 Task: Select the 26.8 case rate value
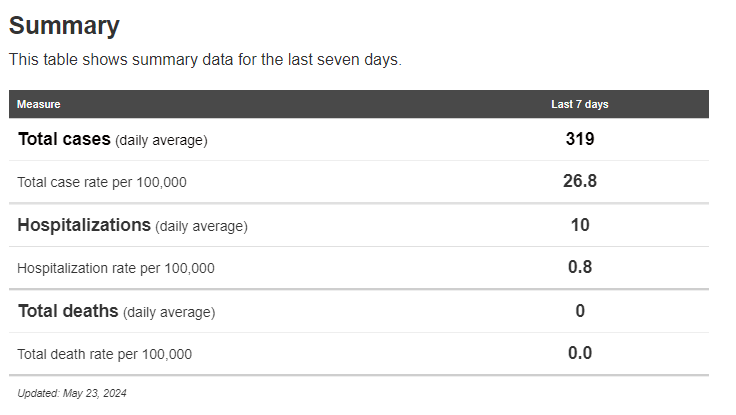580,181
